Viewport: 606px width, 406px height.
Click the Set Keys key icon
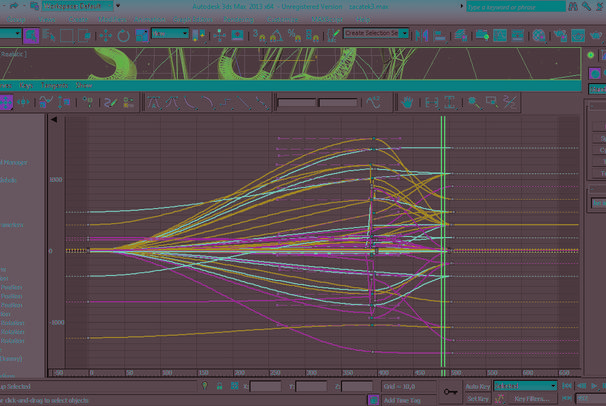point(451,386)
